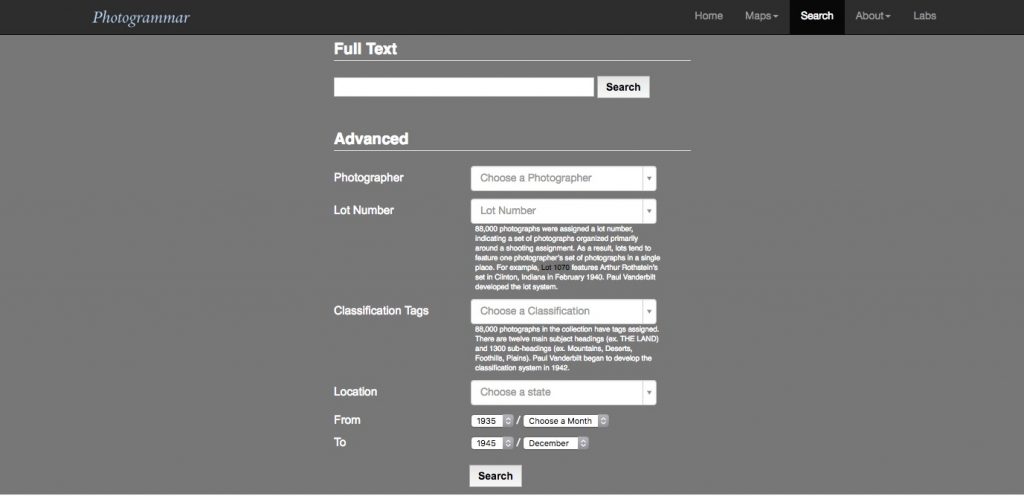Screen dimensions: 1024x496
Task: Open the Choose a Photographer dropdown
Action: pyautogui.click(x=556, y=178)
